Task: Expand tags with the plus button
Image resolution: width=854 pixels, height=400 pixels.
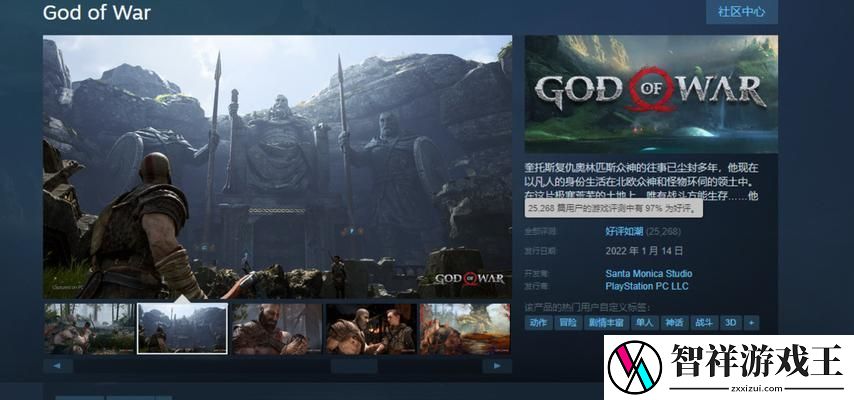Action: click(751, 323)
